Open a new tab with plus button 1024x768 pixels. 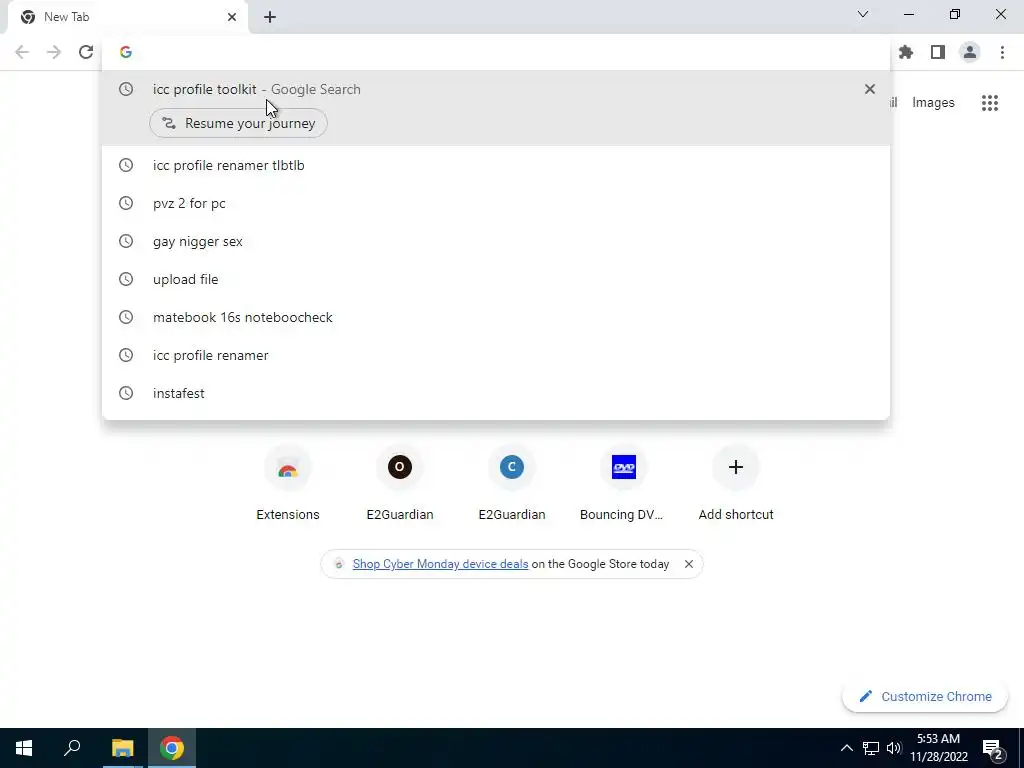pyautogui.click(x=270, y=17)
